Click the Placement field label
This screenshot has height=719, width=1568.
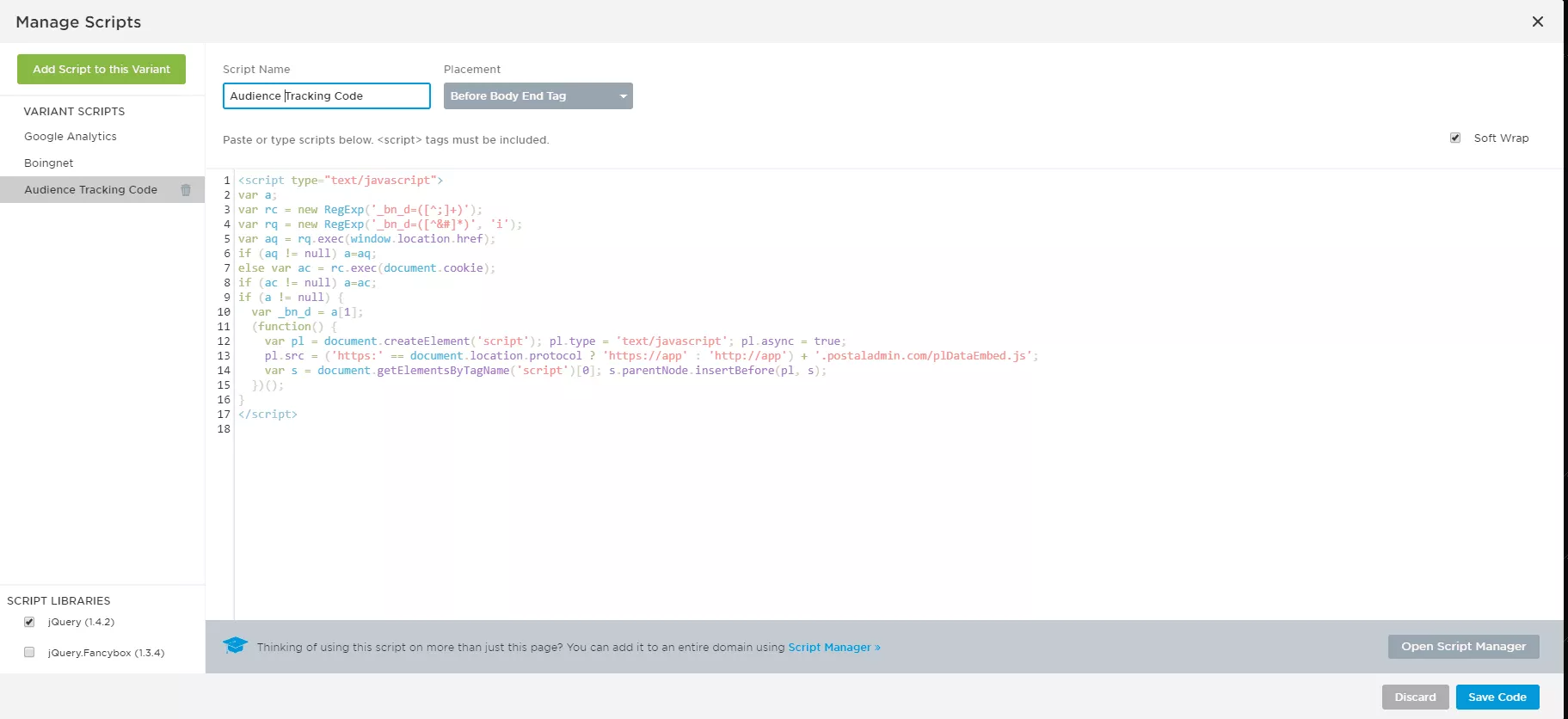click(x=472, y=70)
